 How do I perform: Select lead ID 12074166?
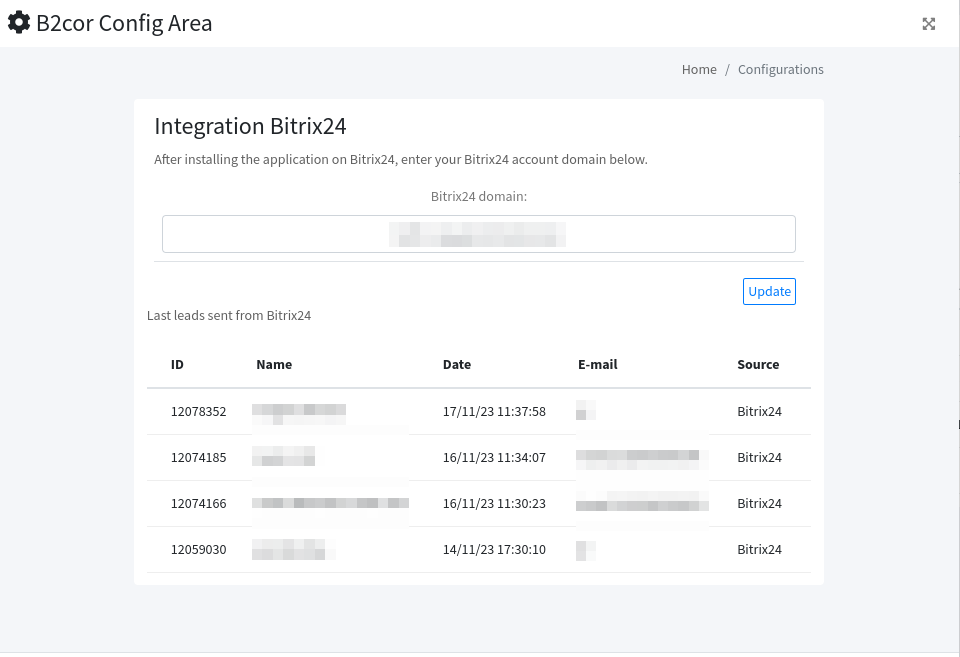click(198, 504)
